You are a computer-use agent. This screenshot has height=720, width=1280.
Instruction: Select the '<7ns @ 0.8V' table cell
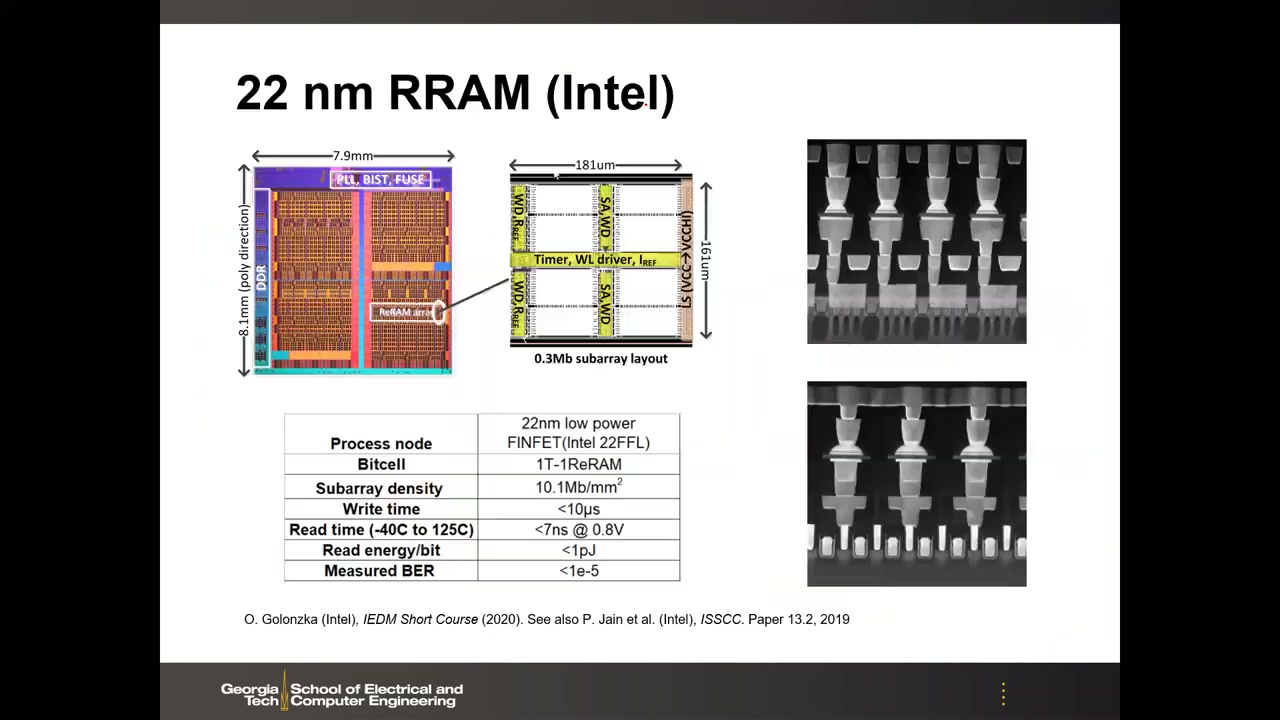tap(579, 529)
